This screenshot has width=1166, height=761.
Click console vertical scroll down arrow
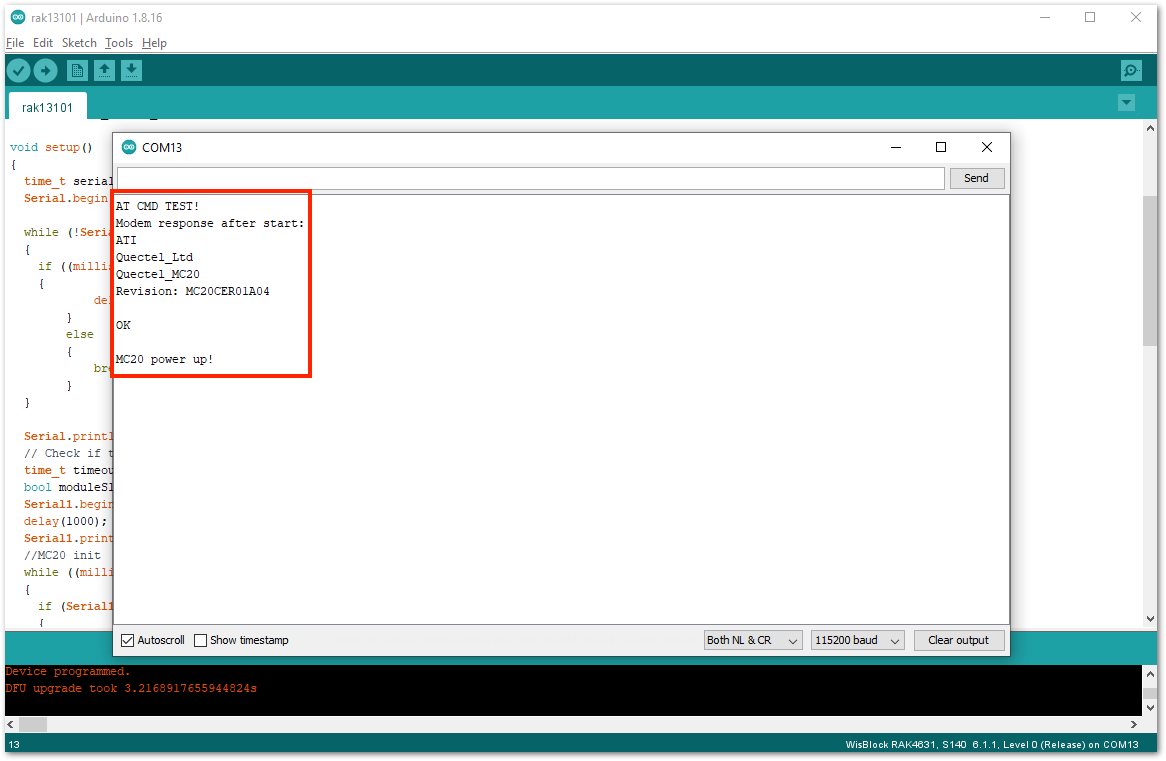click(x=1150, y=708)
